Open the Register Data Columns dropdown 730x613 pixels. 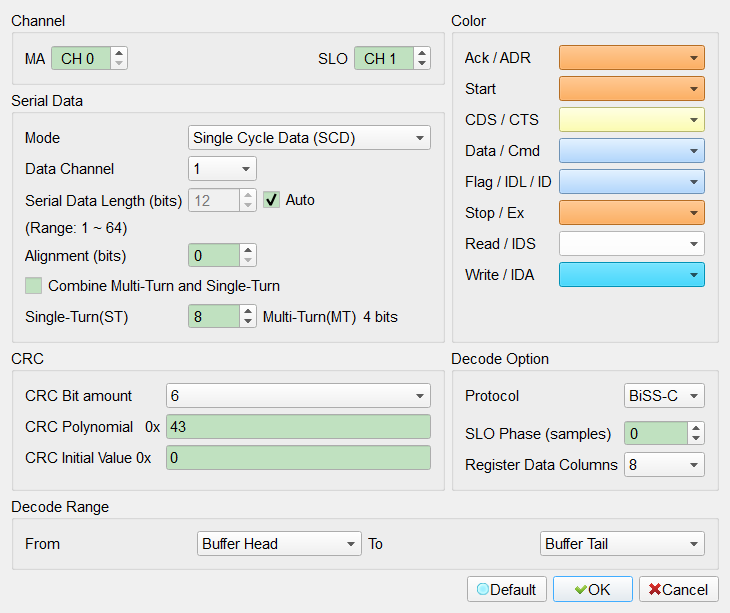tap(664, 465)
